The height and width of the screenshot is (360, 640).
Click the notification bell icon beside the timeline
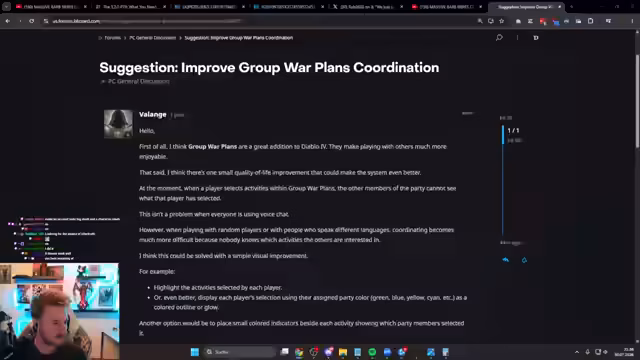524,260
